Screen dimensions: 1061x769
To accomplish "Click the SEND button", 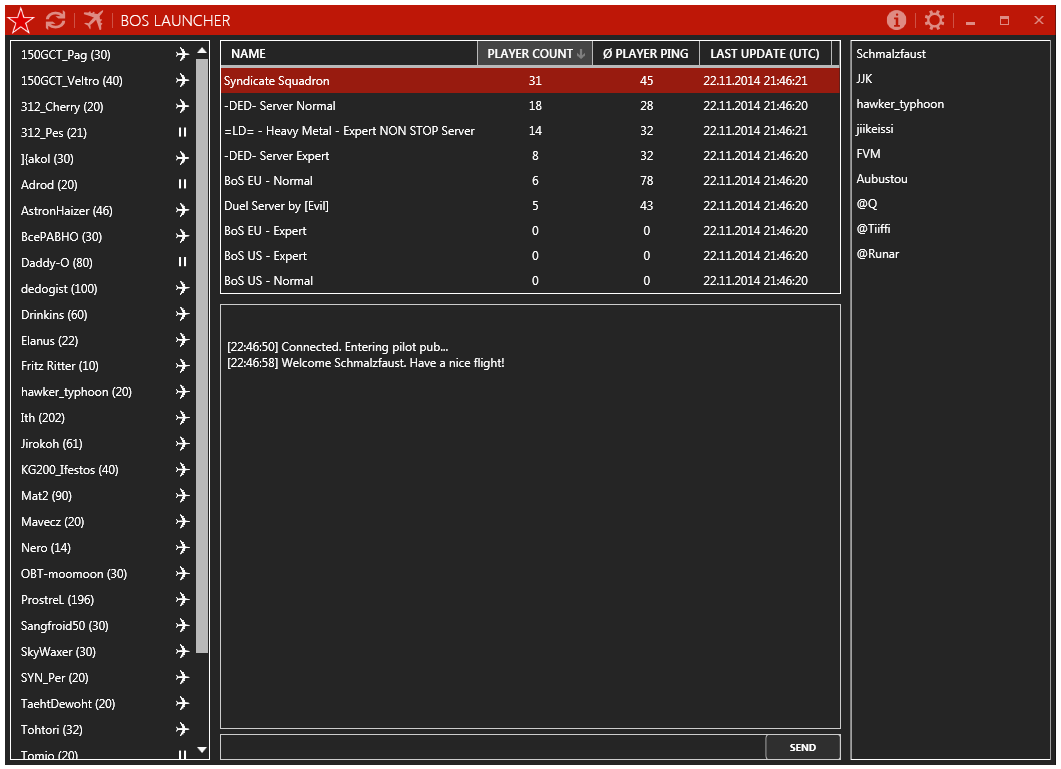I will point(803,747).
